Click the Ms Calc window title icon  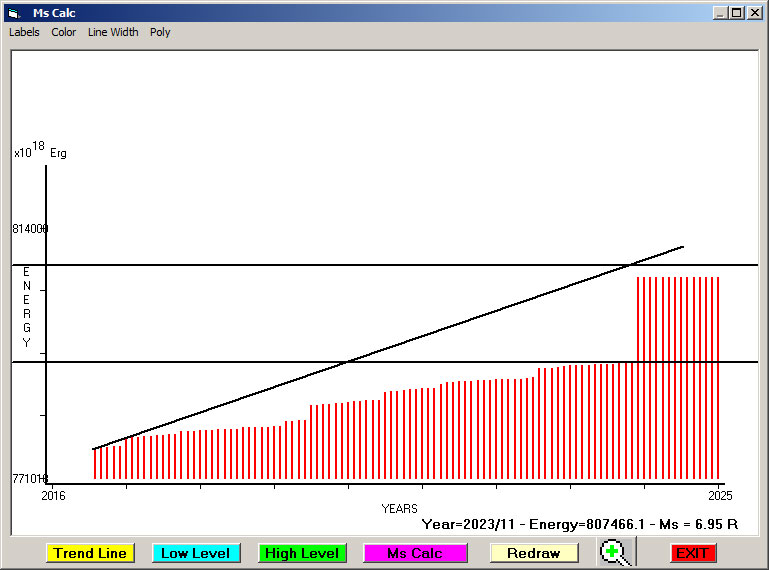pyautogui.click(x=13, y=13)
